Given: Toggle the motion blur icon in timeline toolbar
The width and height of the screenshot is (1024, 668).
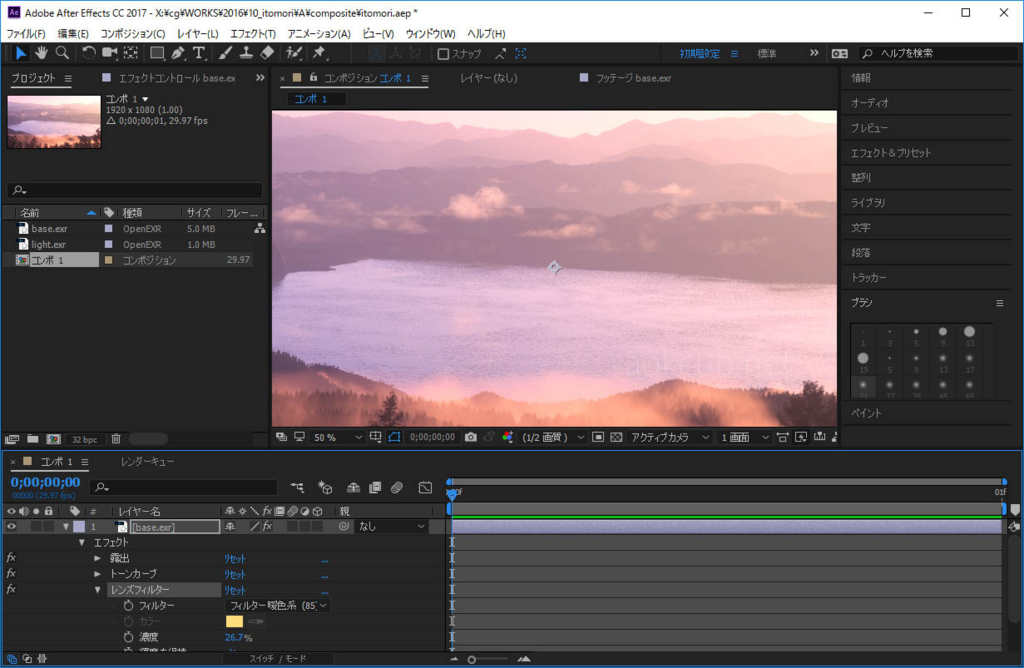Looking at the screenshot, I should [396, 487].
